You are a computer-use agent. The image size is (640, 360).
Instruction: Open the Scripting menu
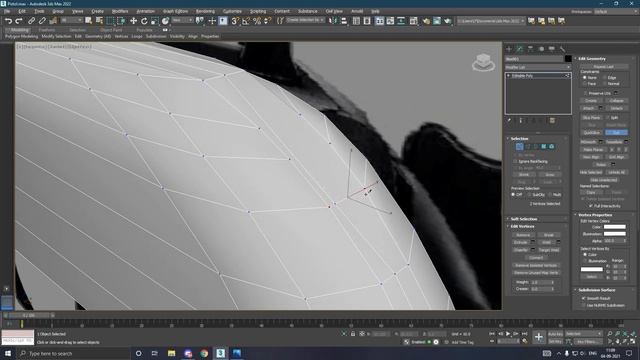click(x=258, y=11)
